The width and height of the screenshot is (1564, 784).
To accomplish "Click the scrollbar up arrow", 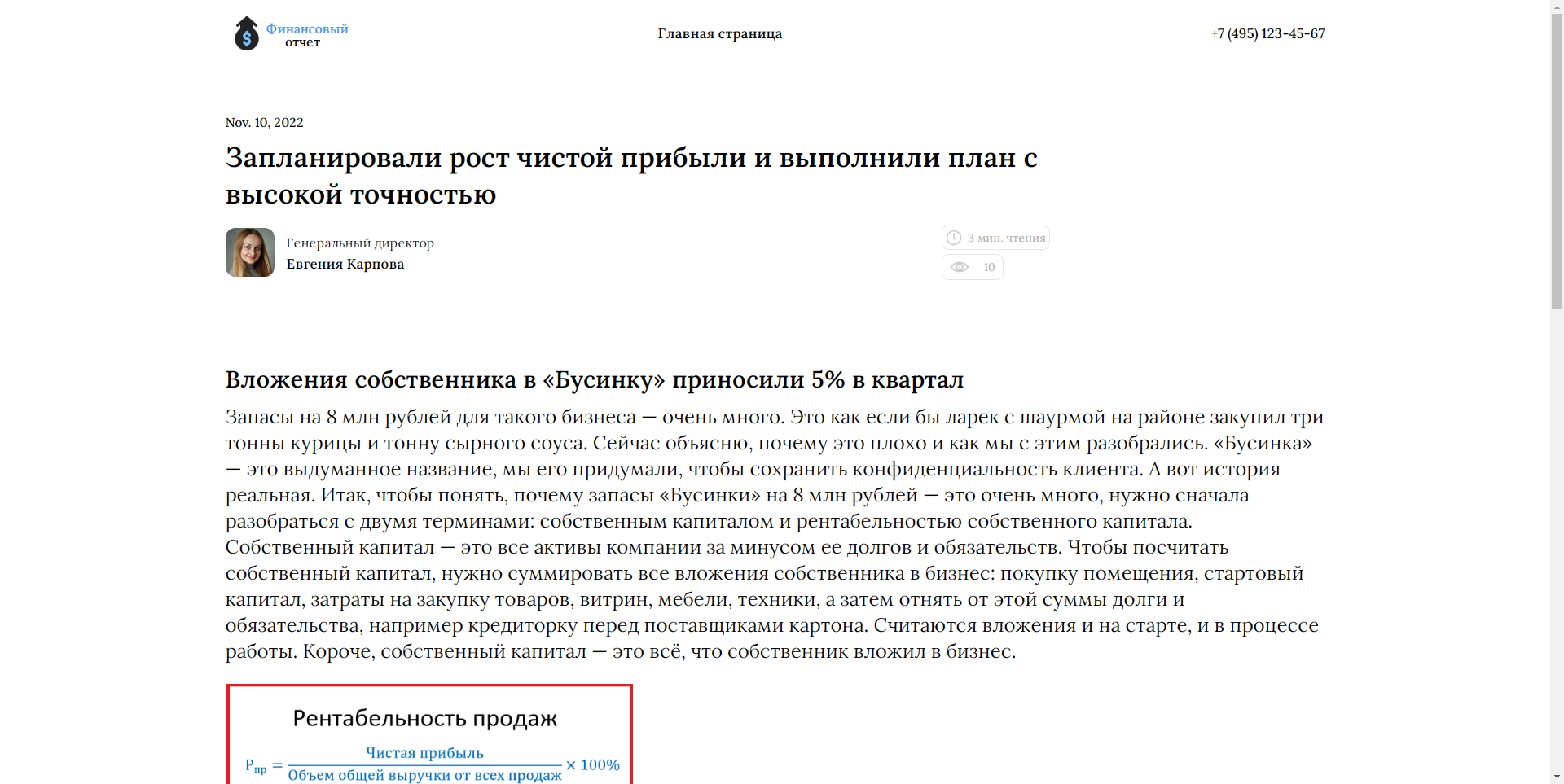I will click(1557, 7).
